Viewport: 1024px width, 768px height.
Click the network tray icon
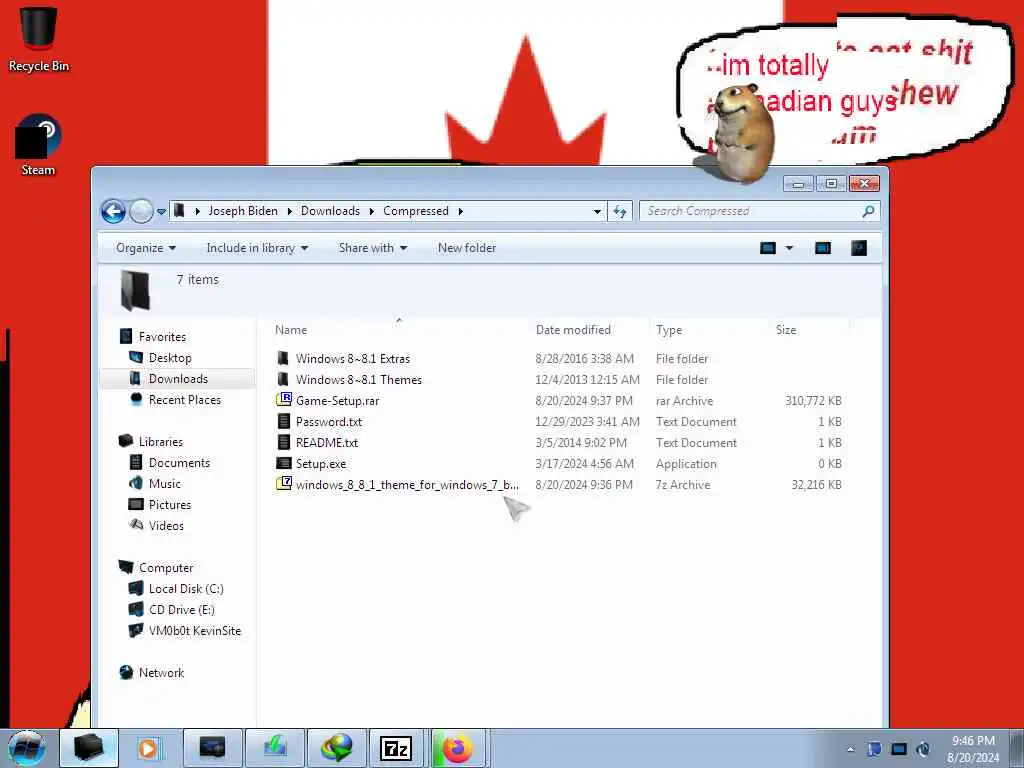(899, 749)
